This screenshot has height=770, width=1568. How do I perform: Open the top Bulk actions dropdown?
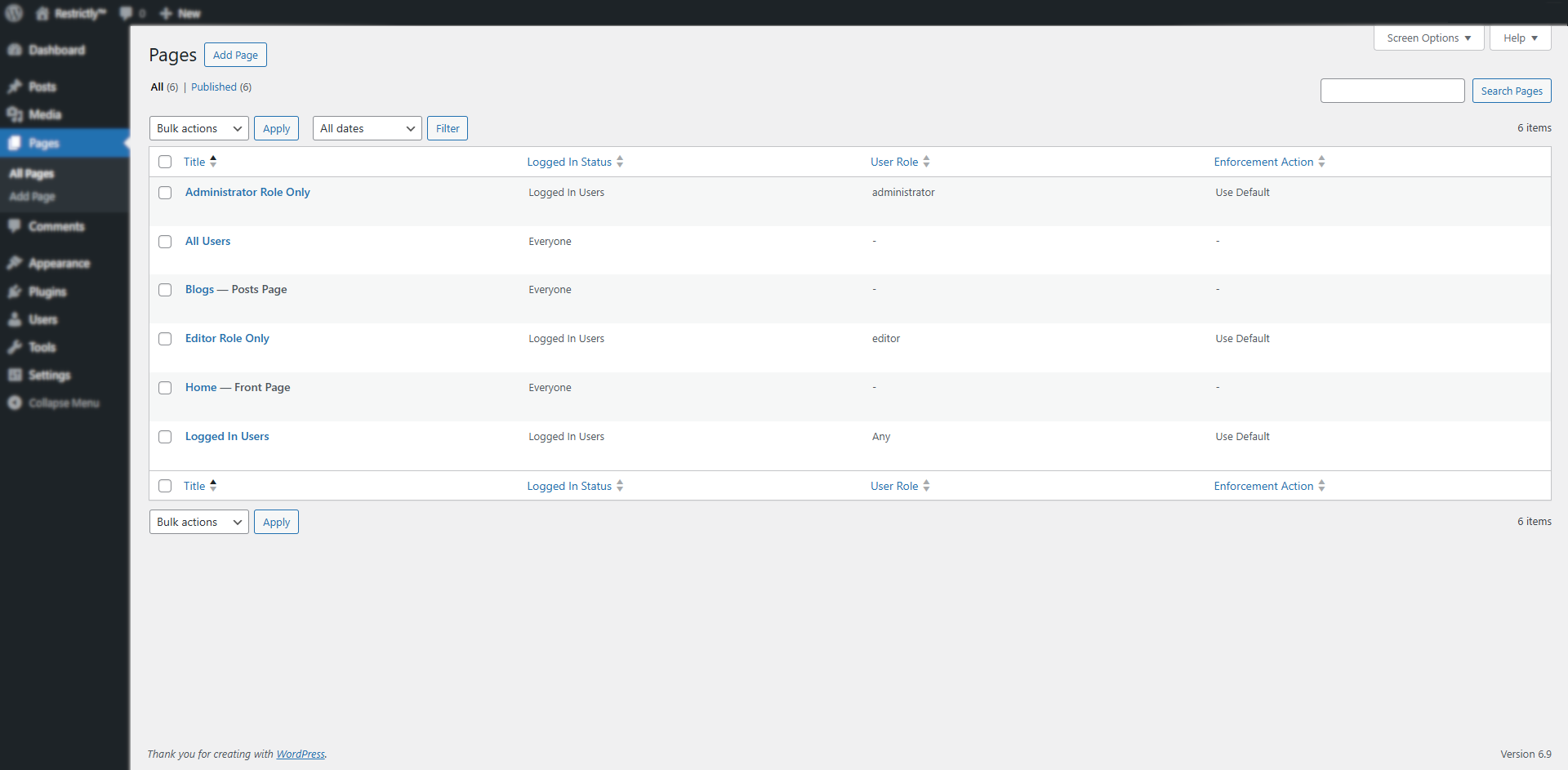click(199, 128)
